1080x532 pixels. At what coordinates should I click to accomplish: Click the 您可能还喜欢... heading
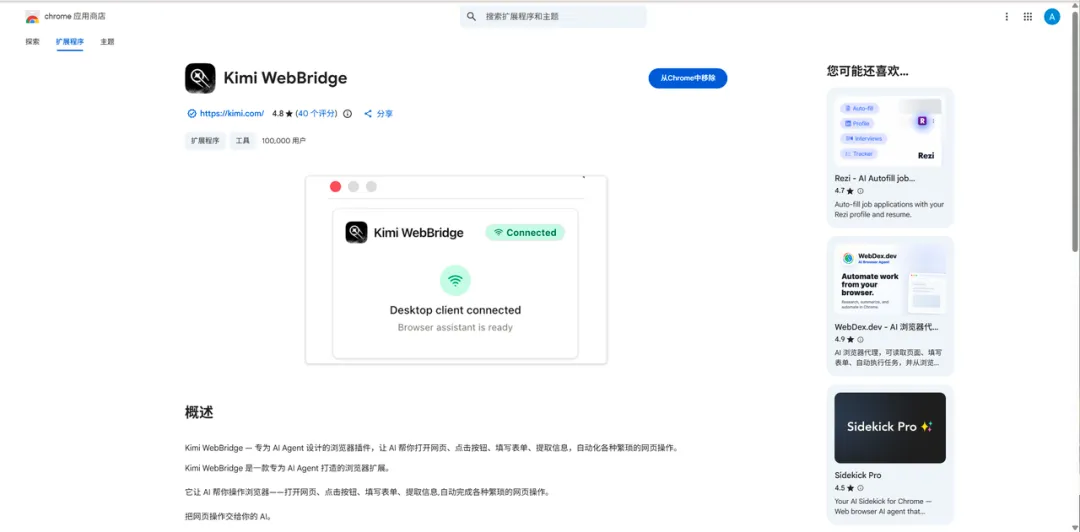click(867, 71)
